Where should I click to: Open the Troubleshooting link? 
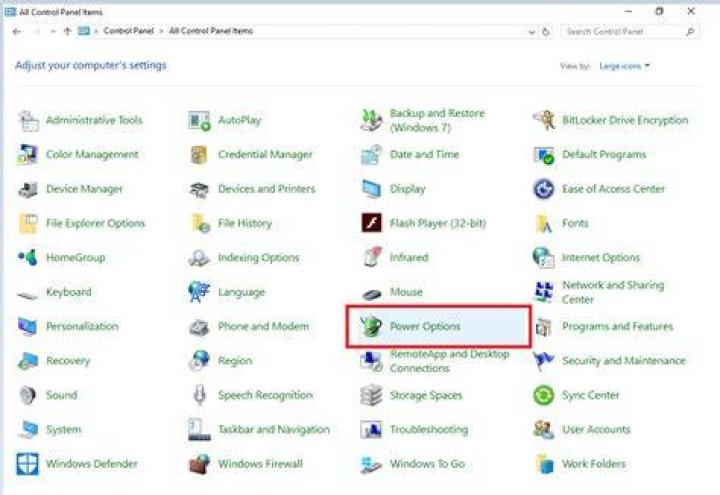(429, 429)
